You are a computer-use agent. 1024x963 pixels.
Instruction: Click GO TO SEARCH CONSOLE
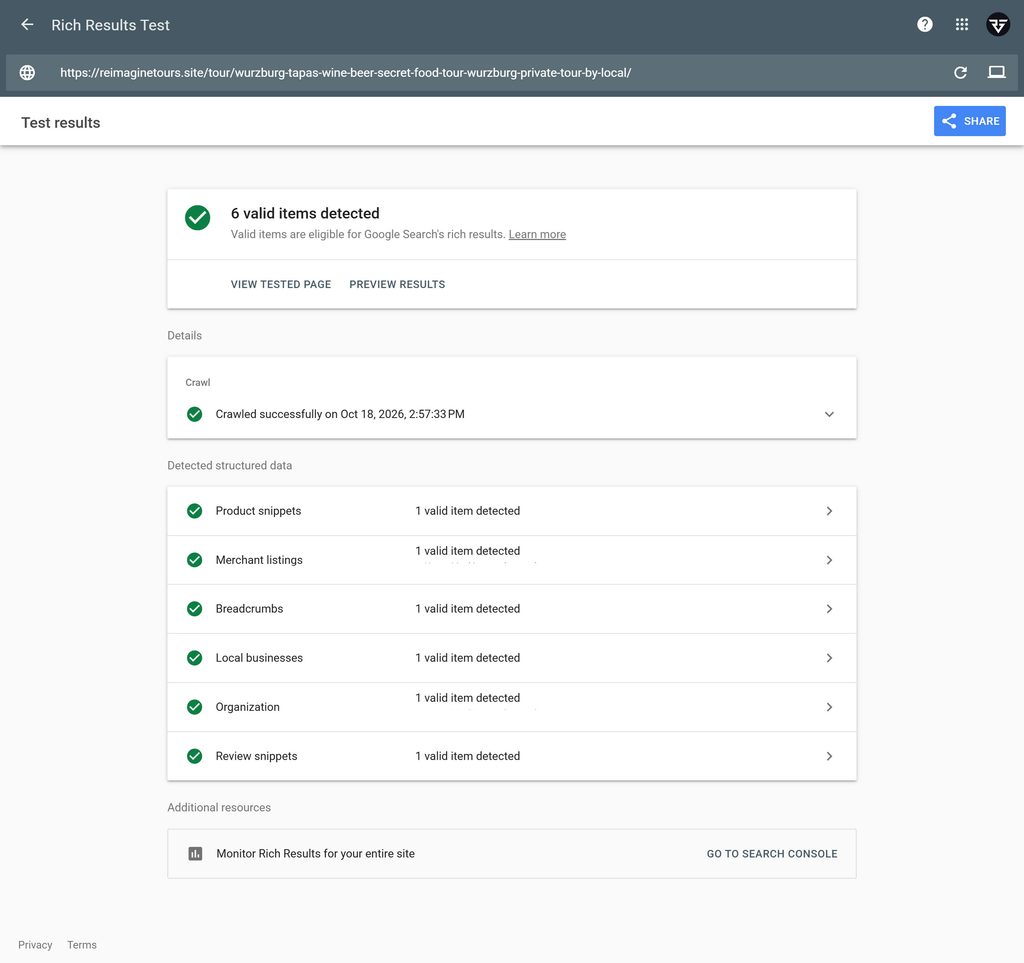coord(772,854)
